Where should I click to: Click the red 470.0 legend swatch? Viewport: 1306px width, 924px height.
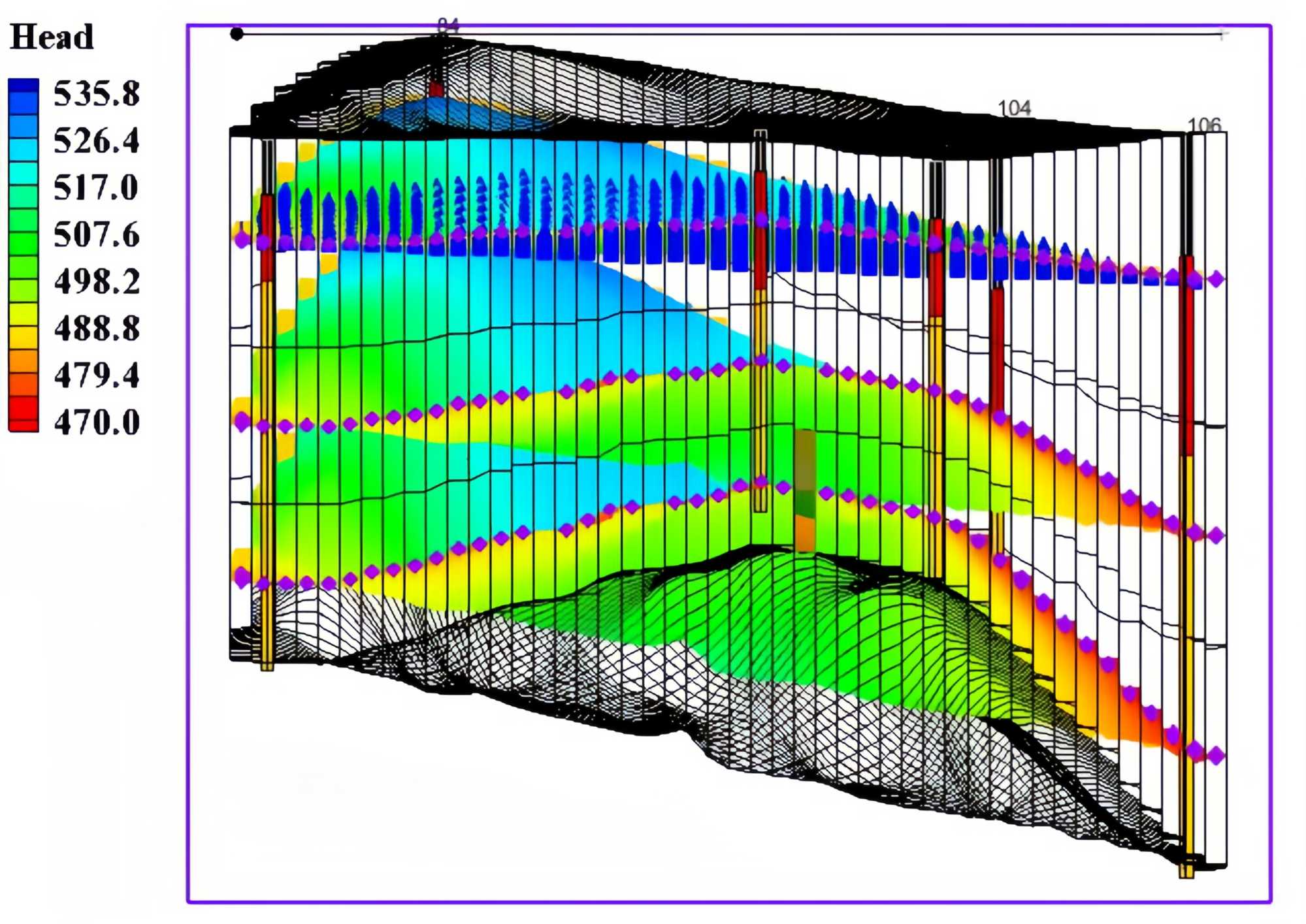pyautogui.click(x=24, y=418)
